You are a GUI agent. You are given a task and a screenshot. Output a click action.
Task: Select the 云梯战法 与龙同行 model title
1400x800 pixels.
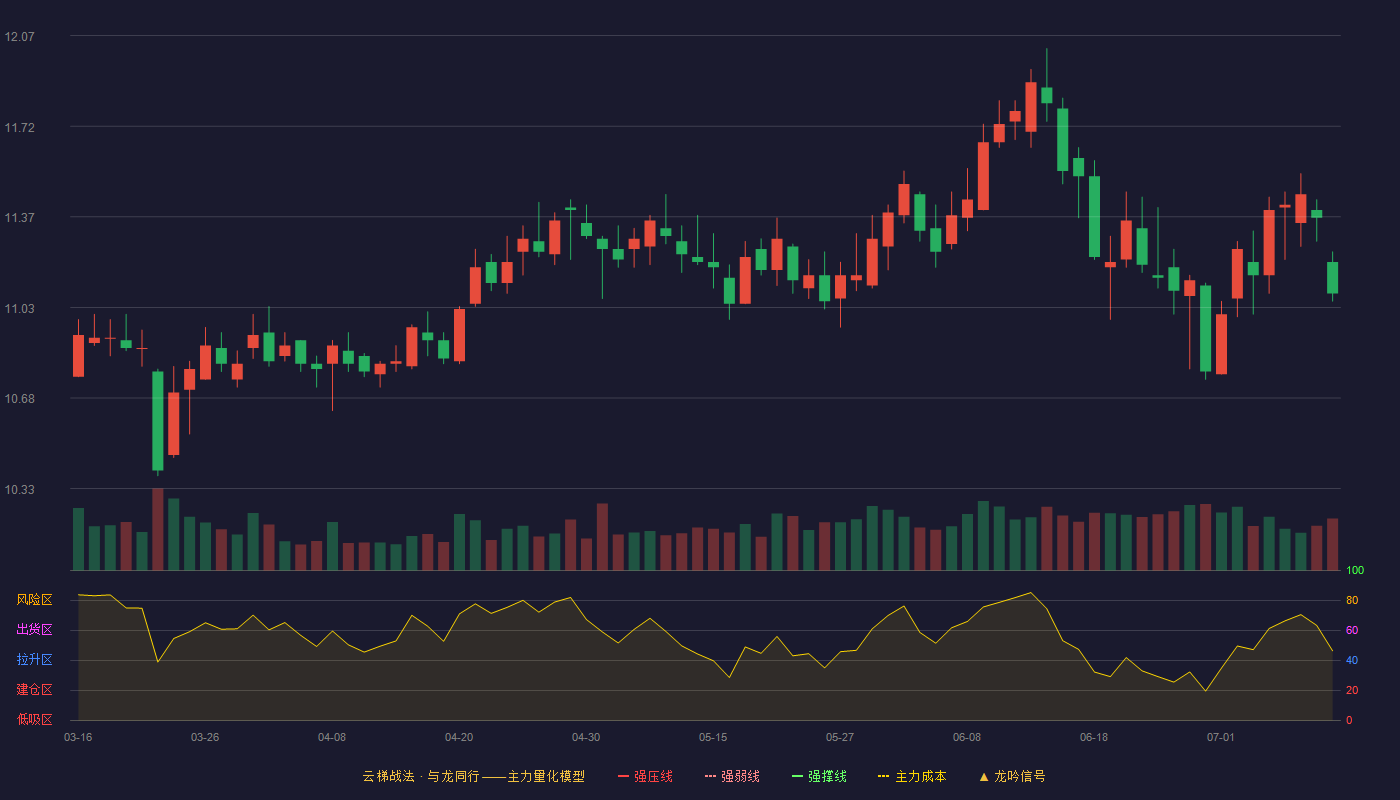pos(474,776)
